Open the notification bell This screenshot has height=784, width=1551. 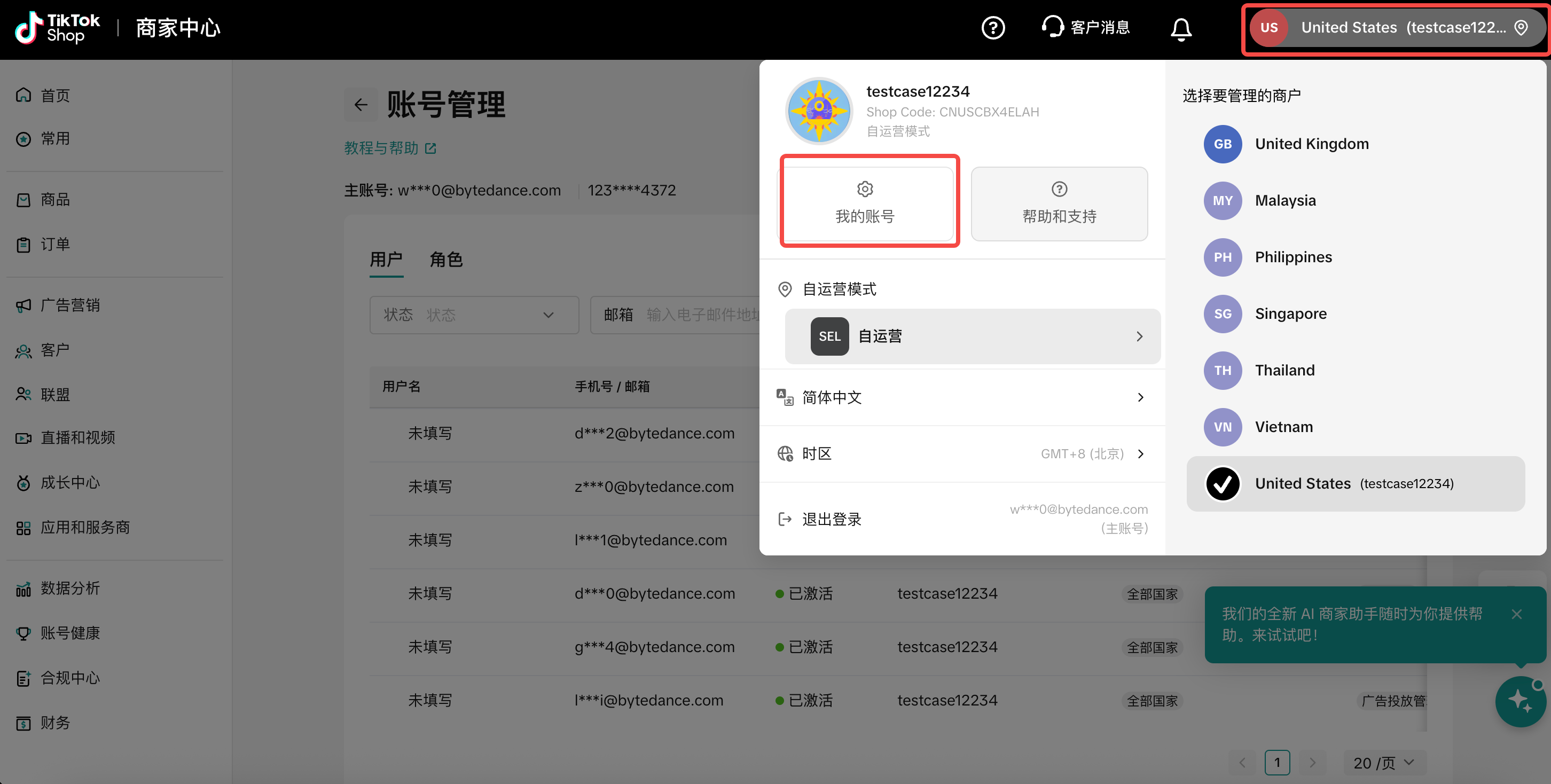[1180, 28]
